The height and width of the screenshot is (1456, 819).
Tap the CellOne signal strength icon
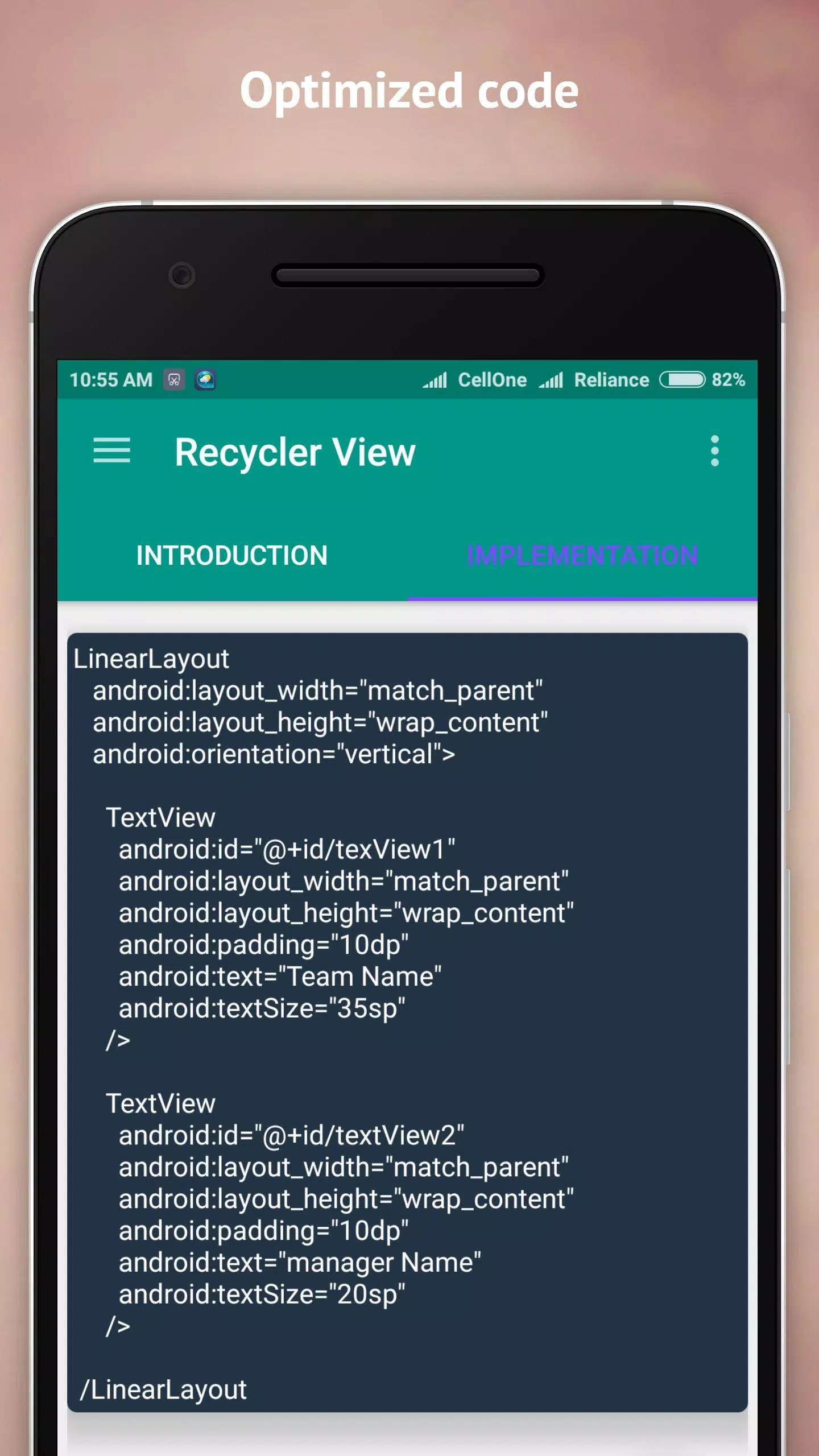coord(435,380)
